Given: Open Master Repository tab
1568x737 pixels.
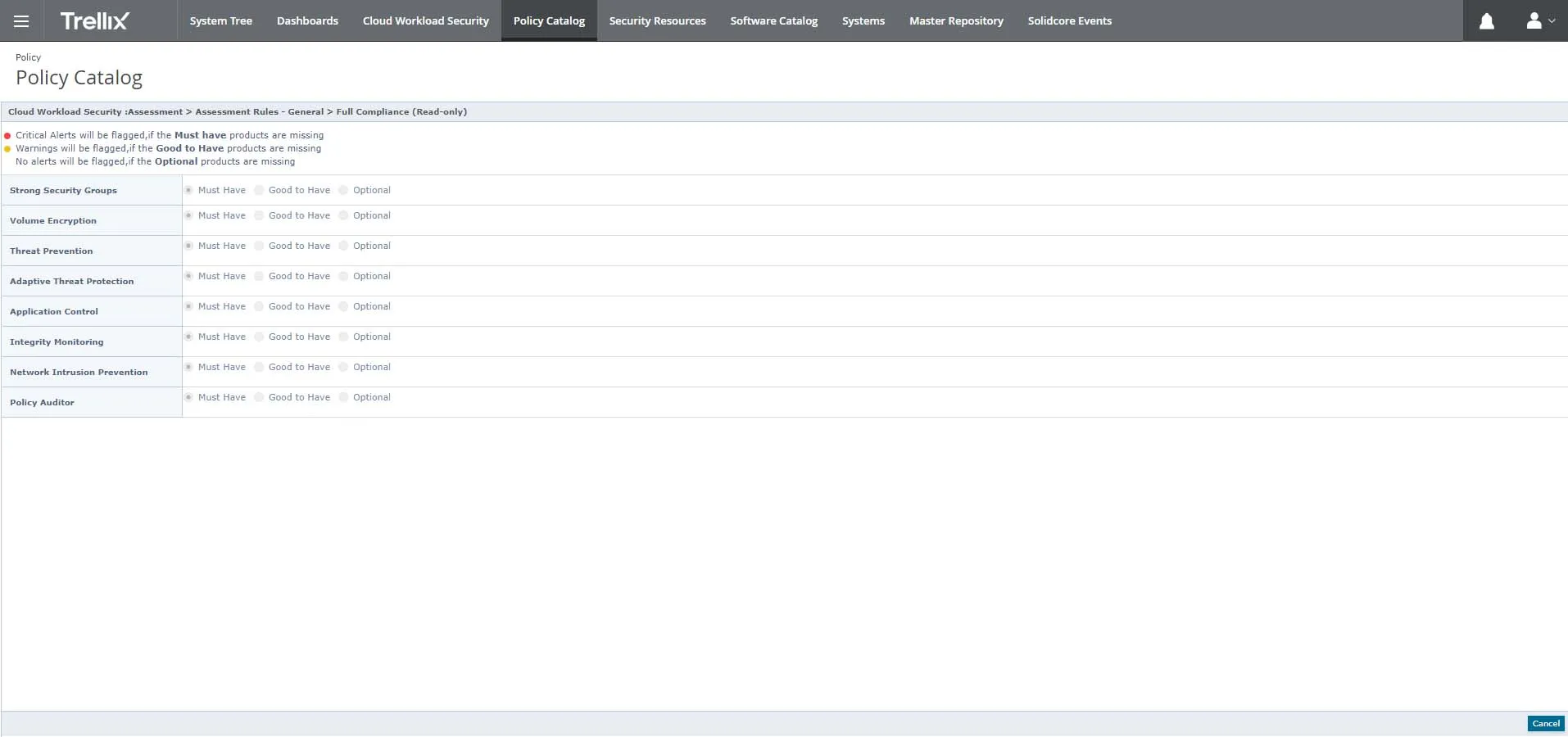Looking at the screenshot, I should point(956,21).
